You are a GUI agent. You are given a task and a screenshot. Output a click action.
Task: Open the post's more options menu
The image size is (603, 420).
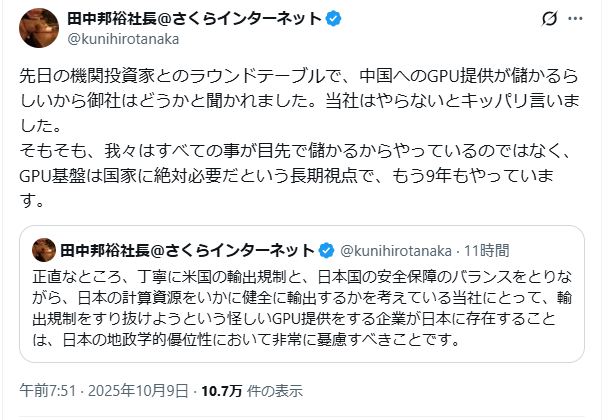click(578, 20)
